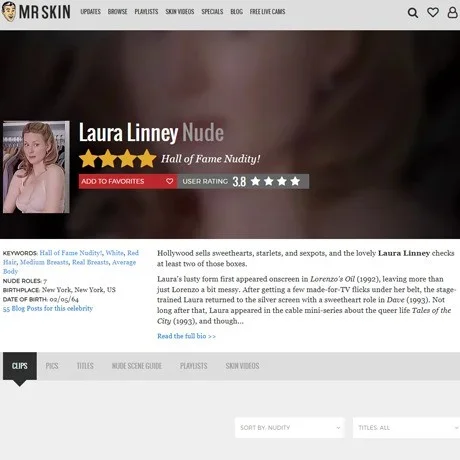The width and height of the screenshot is (460, 460).
Task: Click the White keyword link
Action: tap(114, 253)
